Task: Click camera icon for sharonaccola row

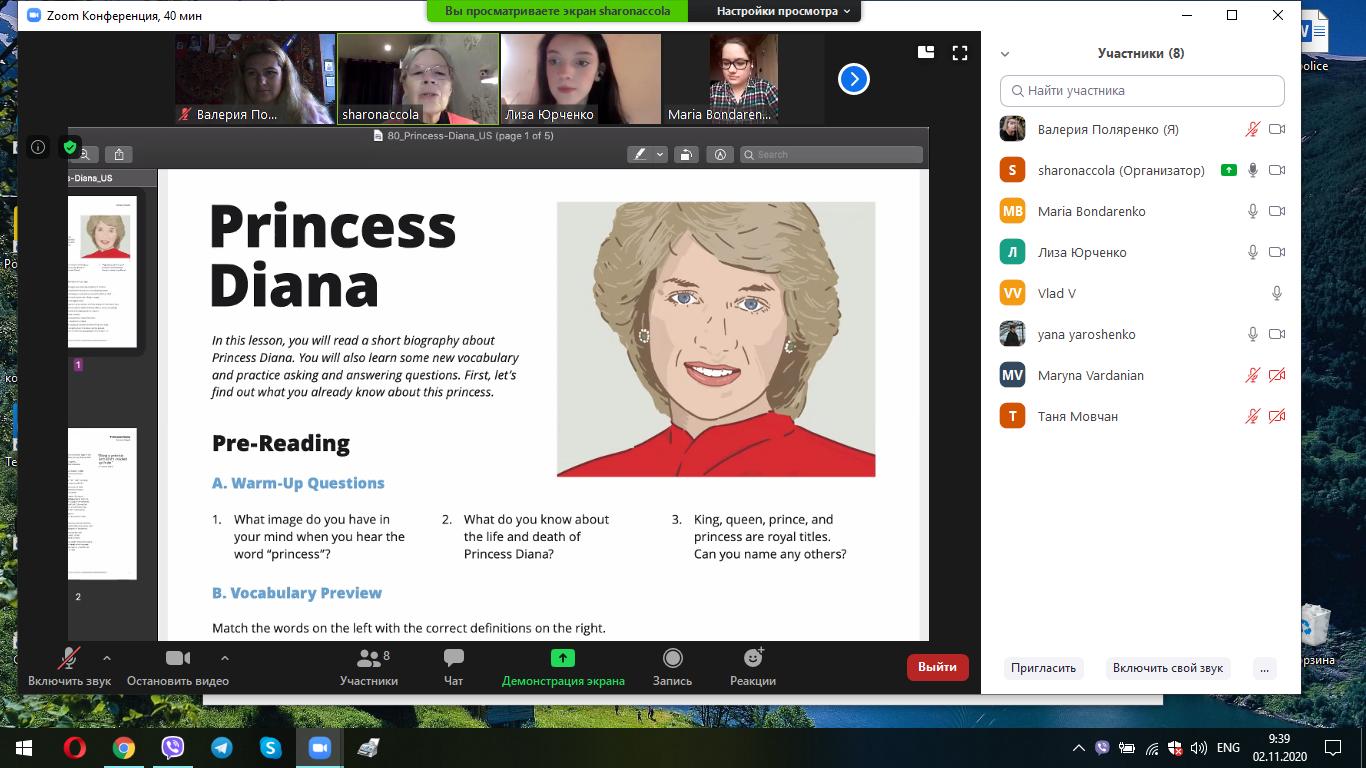Action: 1277,170
